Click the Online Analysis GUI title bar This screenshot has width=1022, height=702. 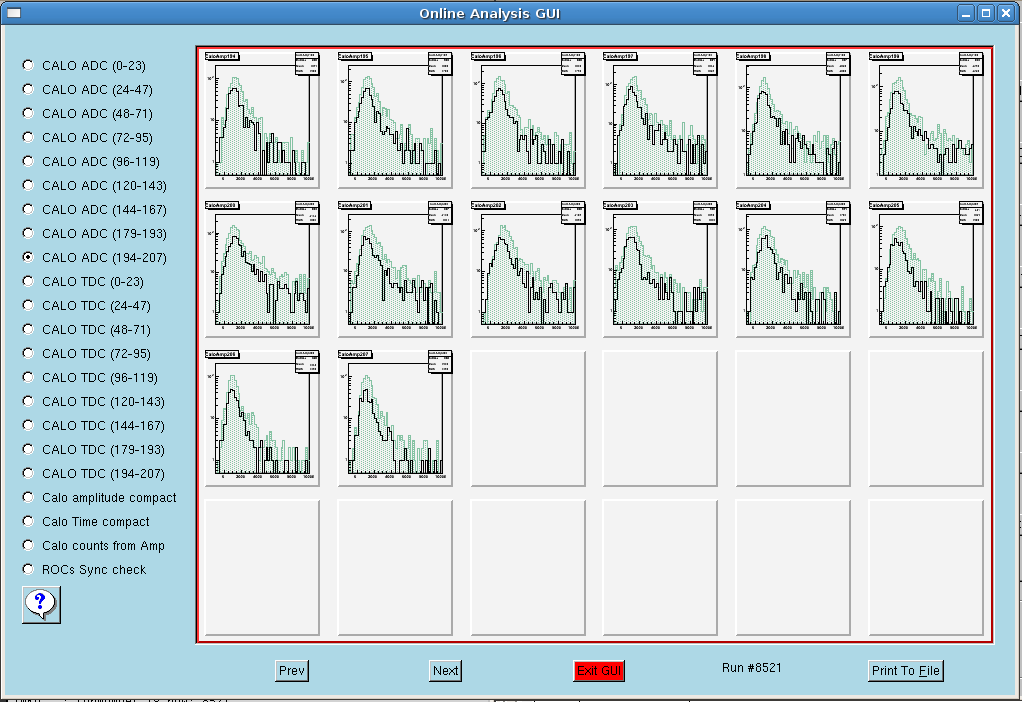click(x=489, y=13)
